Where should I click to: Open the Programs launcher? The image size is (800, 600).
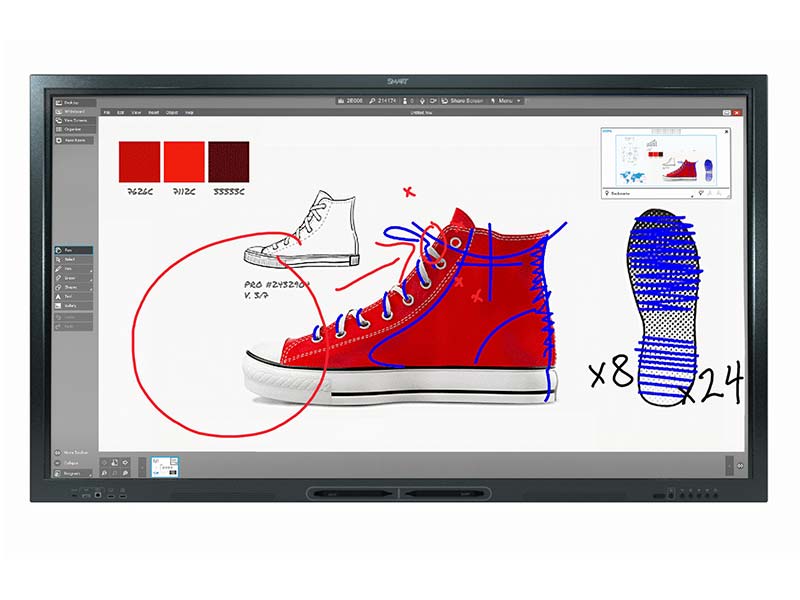point(73,473)
